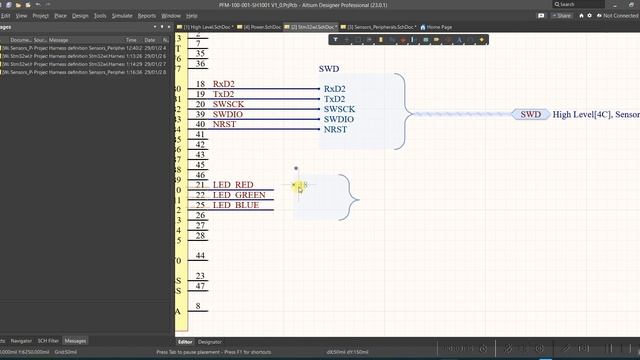Open the SCH Filter panel tab
This screenshot has height=360, width=640.
tap(48, 341)
